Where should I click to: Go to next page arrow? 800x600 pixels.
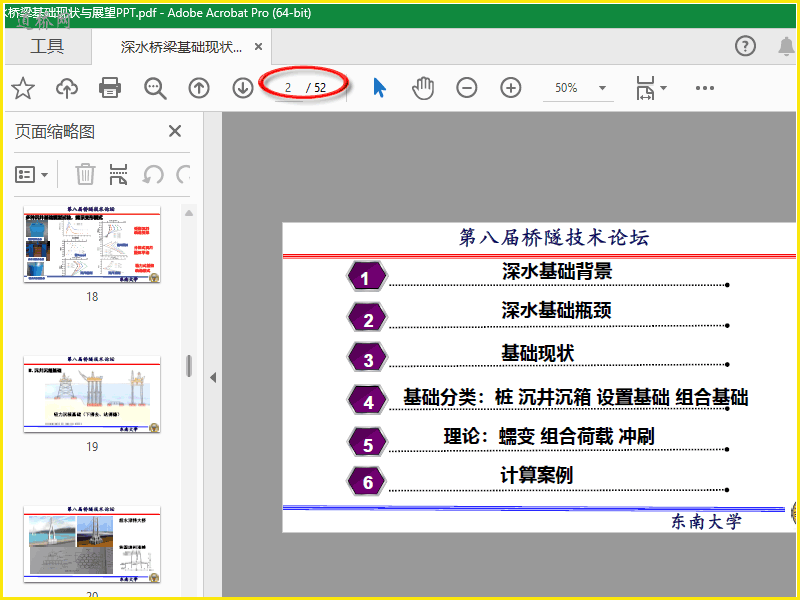coord(243,88)
